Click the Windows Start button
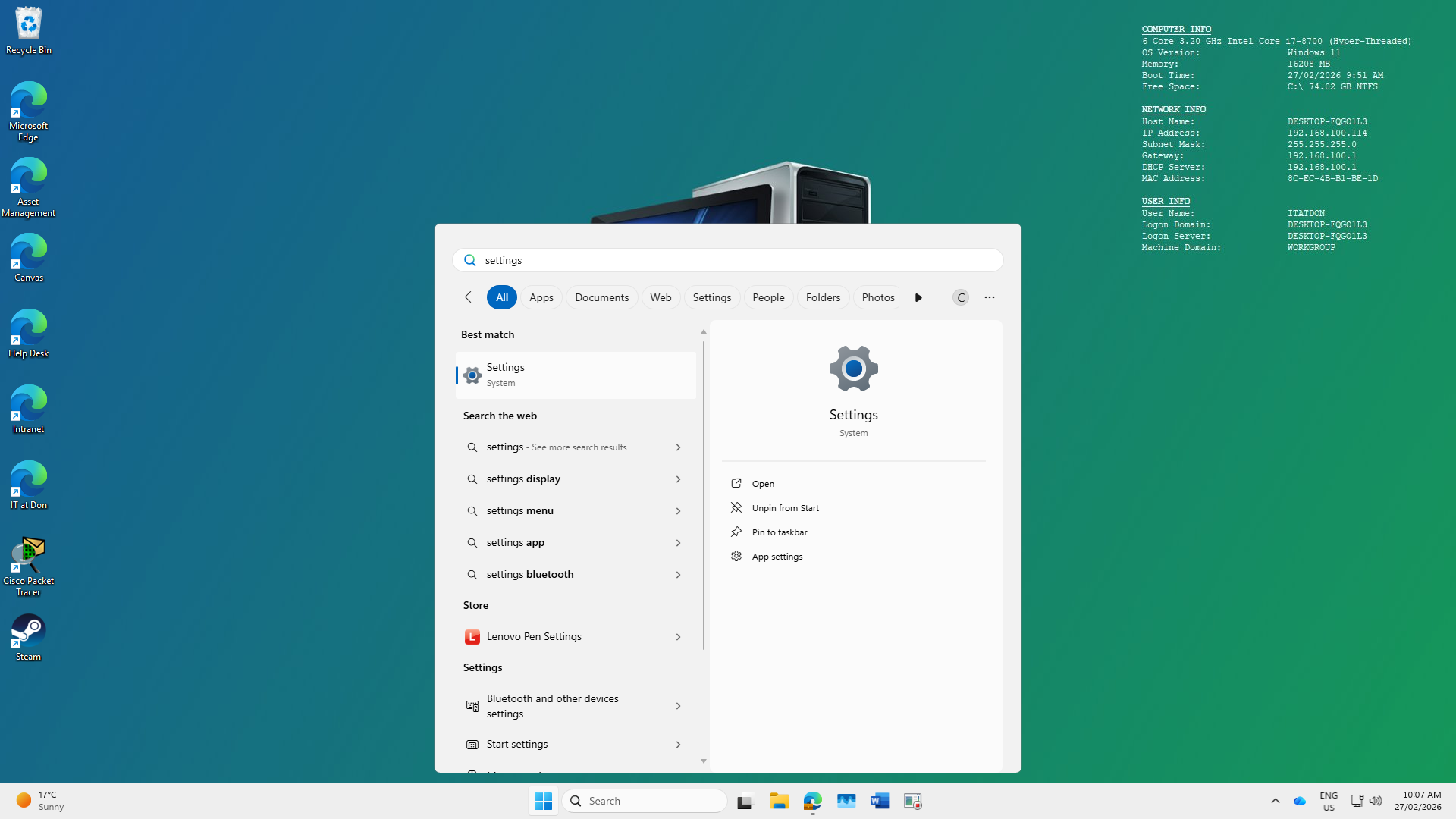 click(x=543, y=801)
